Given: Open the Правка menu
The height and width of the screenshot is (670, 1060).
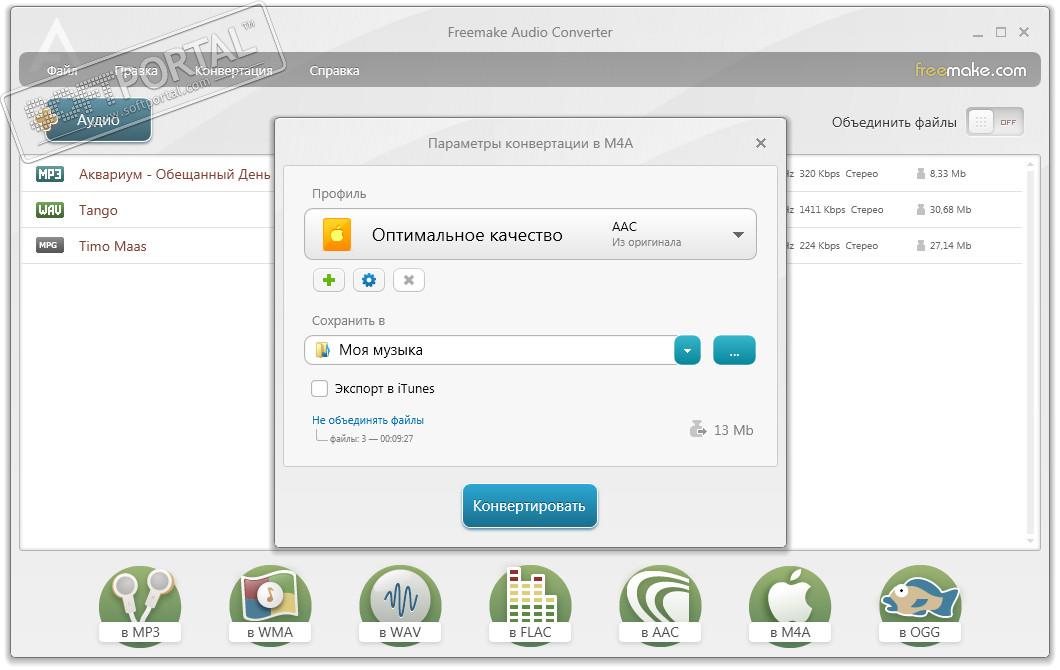Looking at the screenshot, I should coord(136,70).
